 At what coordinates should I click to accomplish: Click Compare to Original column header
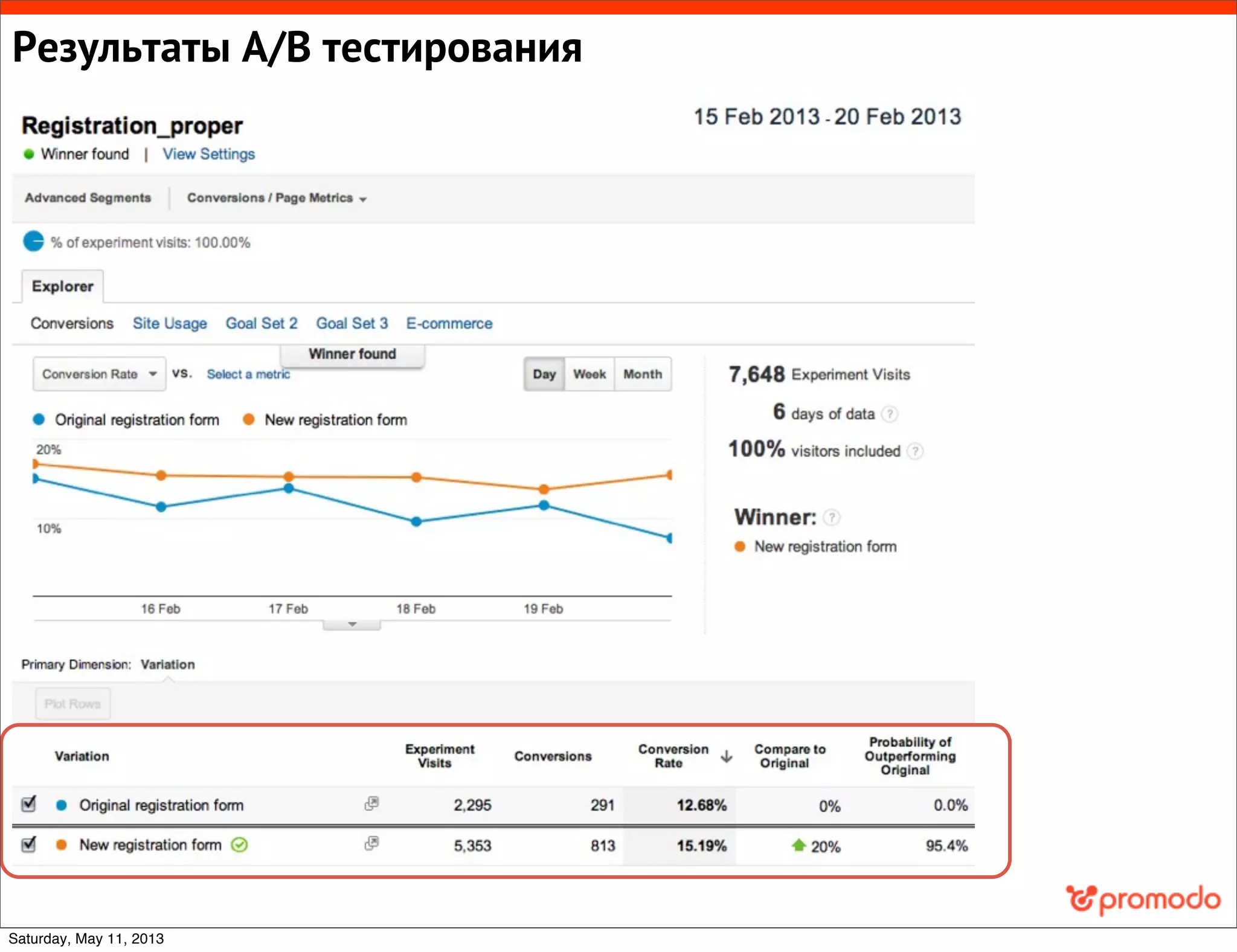click(789, 756)
